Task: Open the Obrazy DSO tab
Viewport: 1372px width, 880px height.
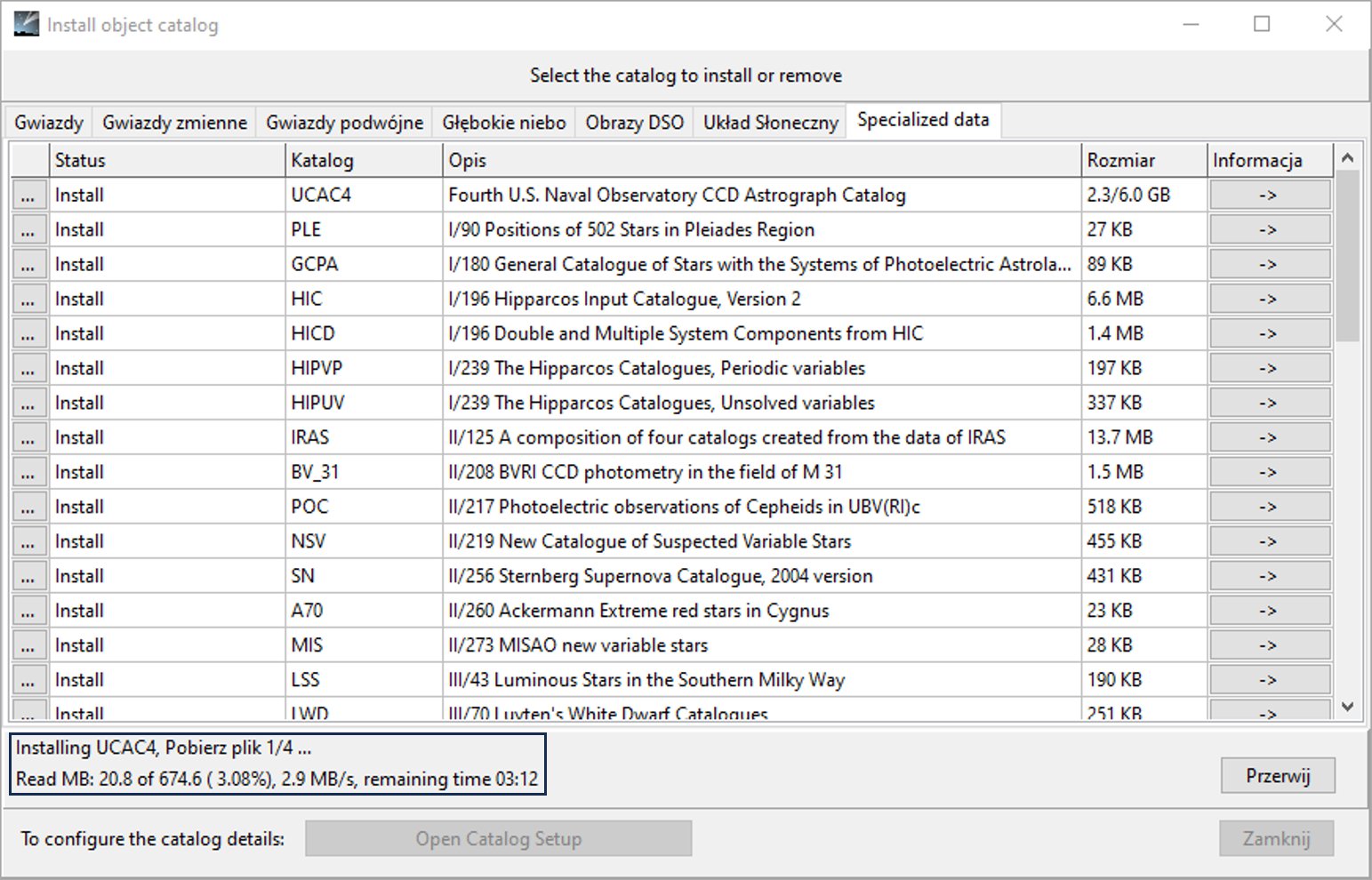Action: [634, 123]
